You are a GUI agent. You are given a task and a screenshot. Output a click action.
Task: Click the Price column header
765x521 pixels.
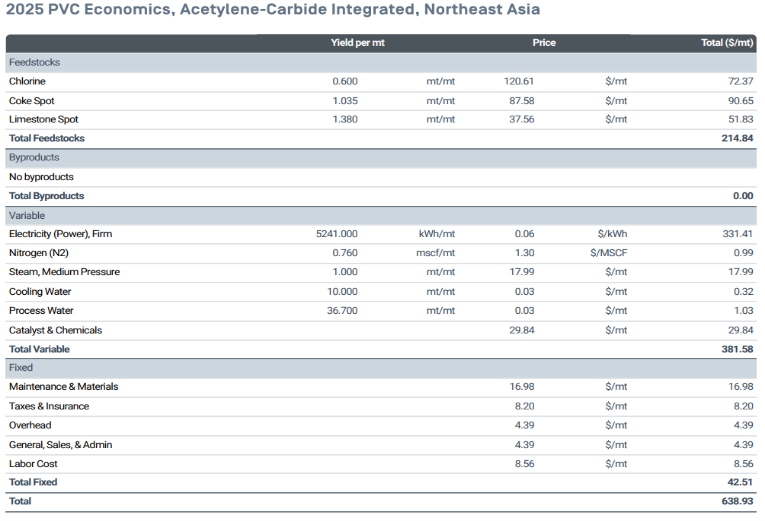(x=544, y=43)
